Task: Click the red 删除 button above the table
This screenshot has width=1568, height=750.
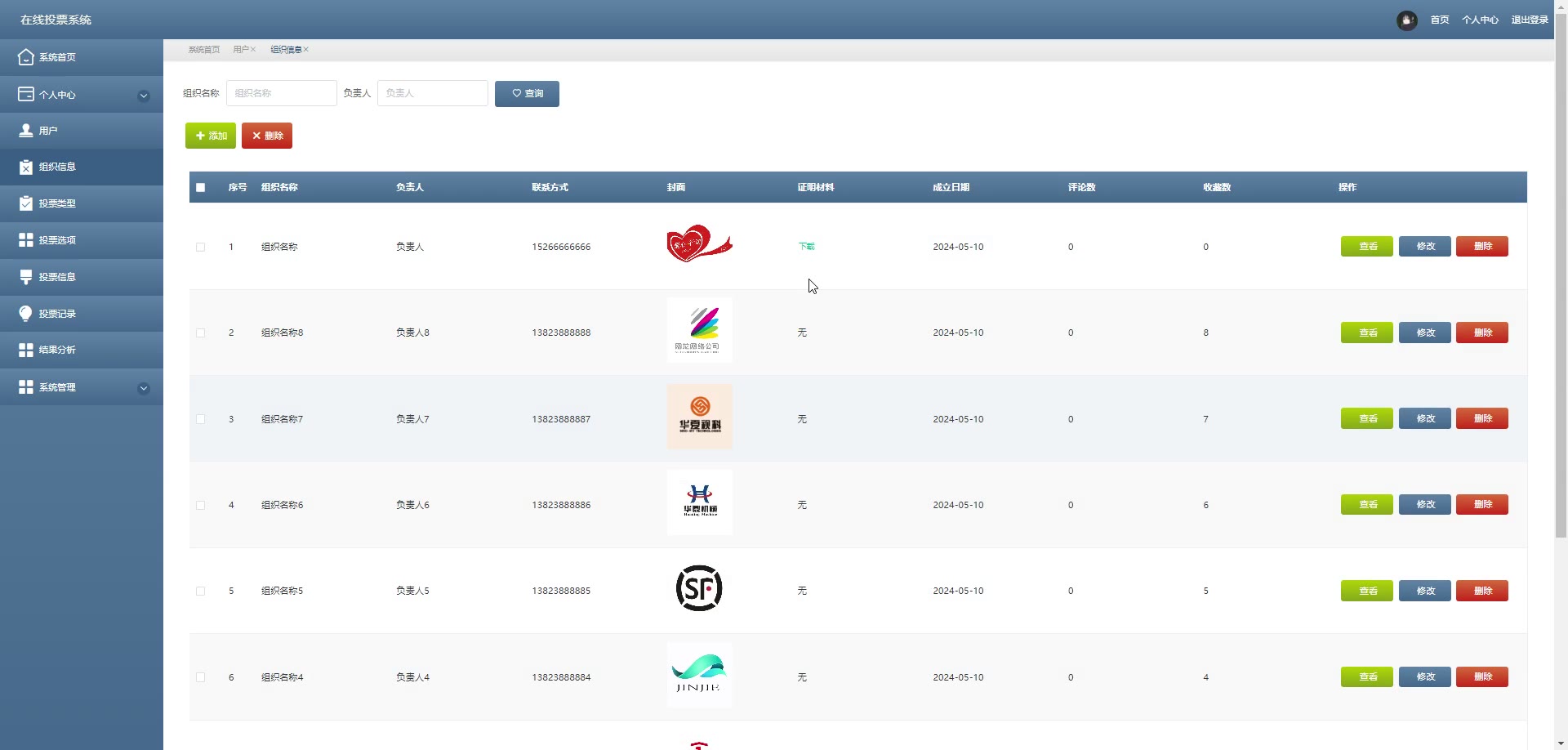Action: pyautogui.click(x=267, y=136)
